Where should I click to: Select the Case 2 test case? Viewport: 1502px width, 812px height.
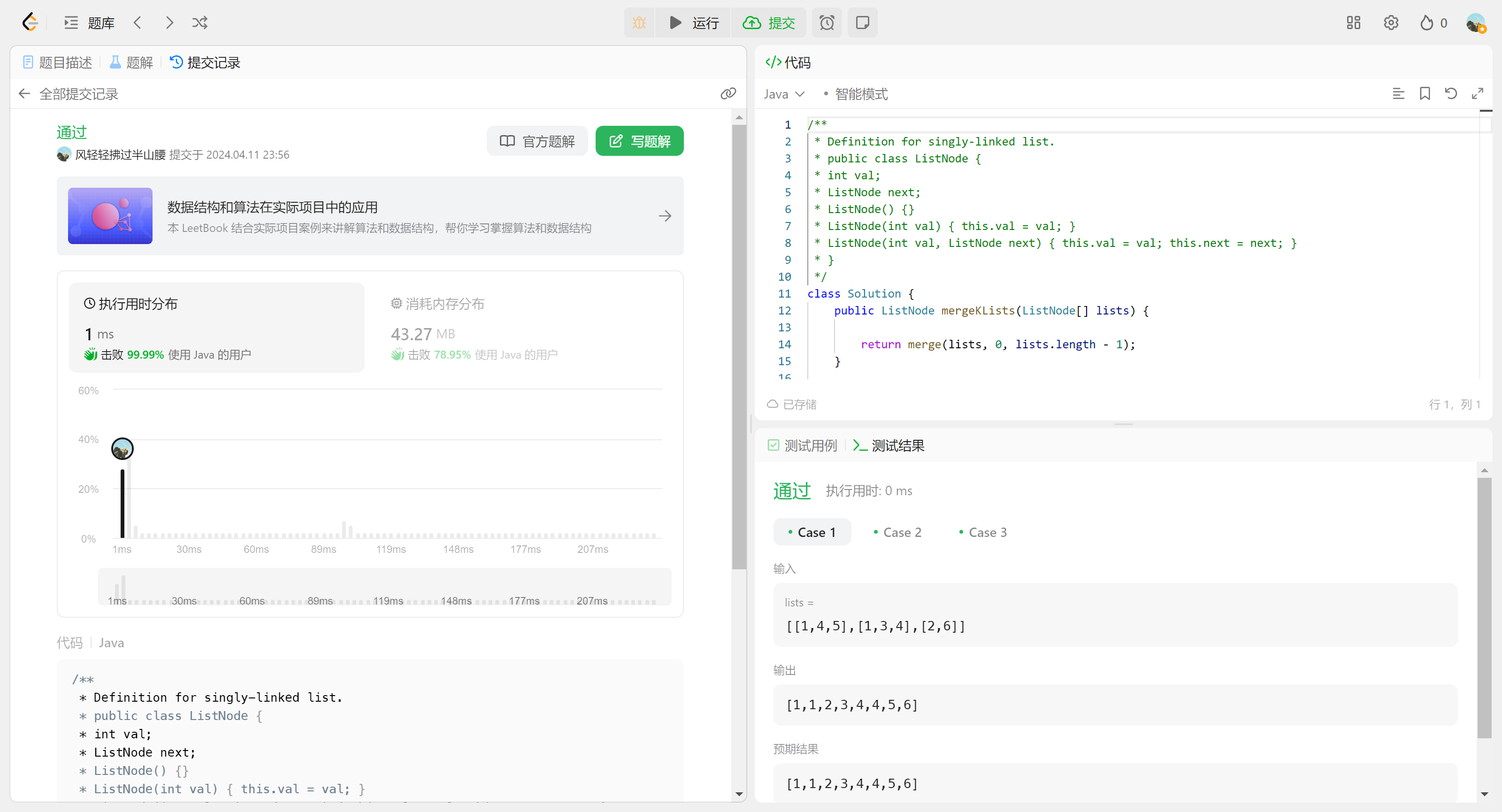pos(898,532)
